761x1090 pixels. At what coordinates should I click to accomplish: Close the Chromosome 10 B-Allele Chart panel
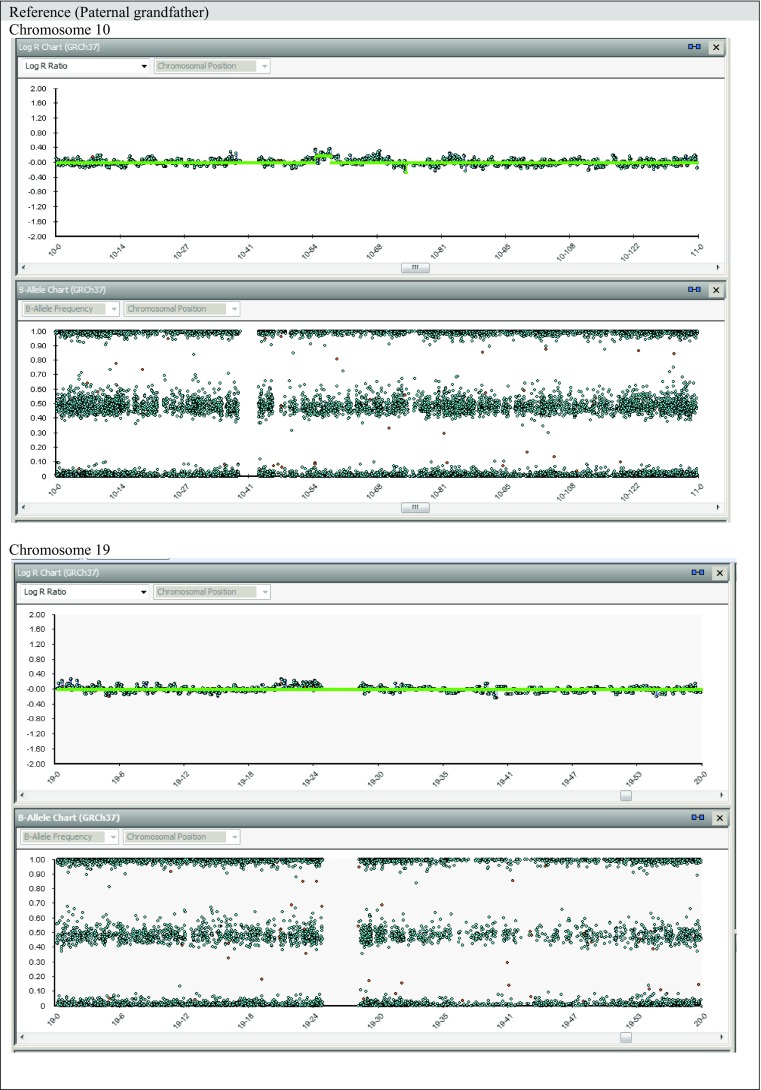pos(715,289)
